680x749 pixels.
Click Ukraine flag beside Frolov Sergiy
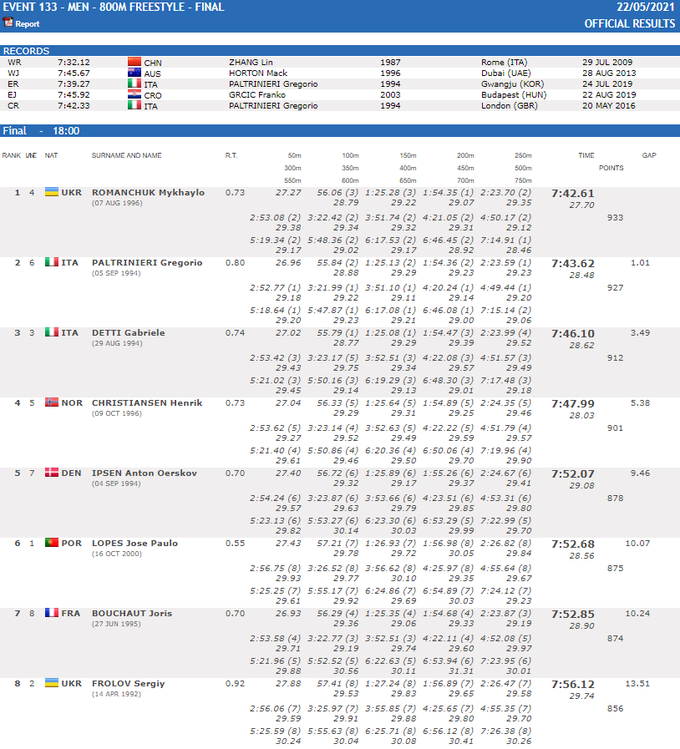point(51,683)
